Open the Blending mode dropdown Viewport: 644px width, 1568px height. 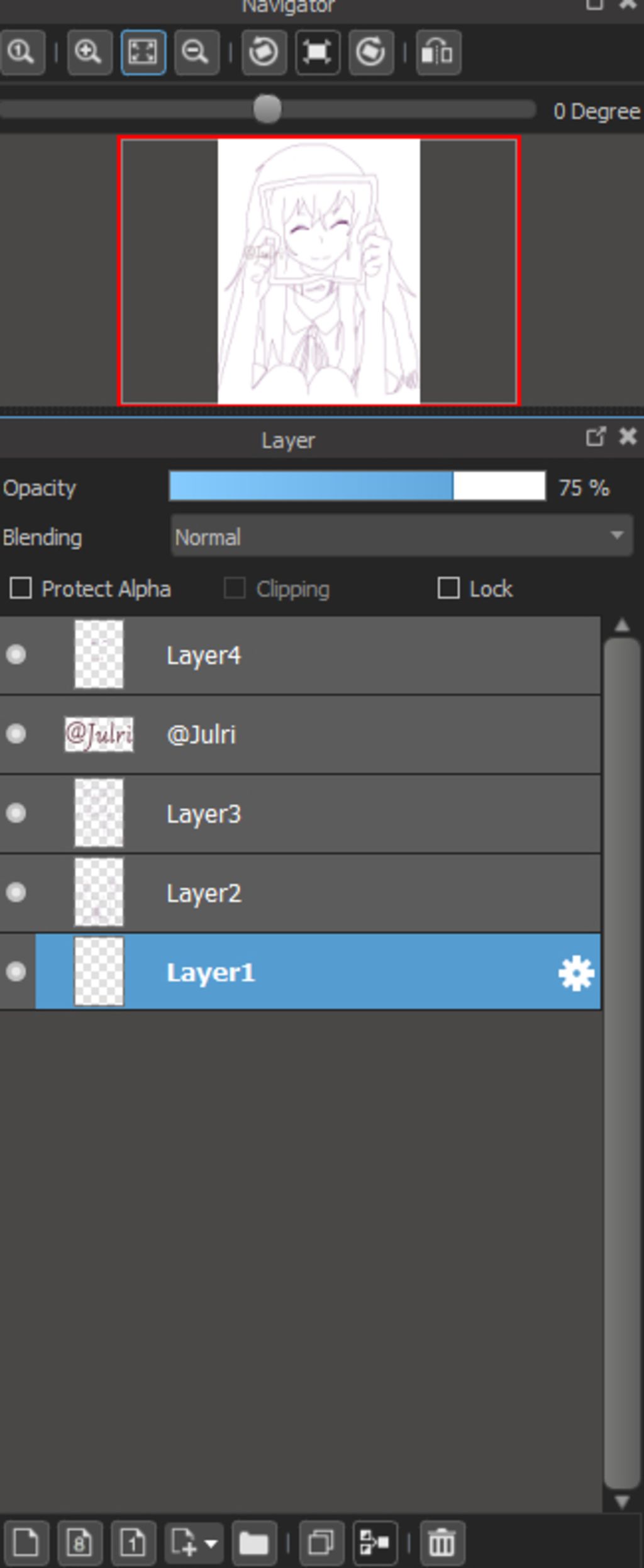401,536
